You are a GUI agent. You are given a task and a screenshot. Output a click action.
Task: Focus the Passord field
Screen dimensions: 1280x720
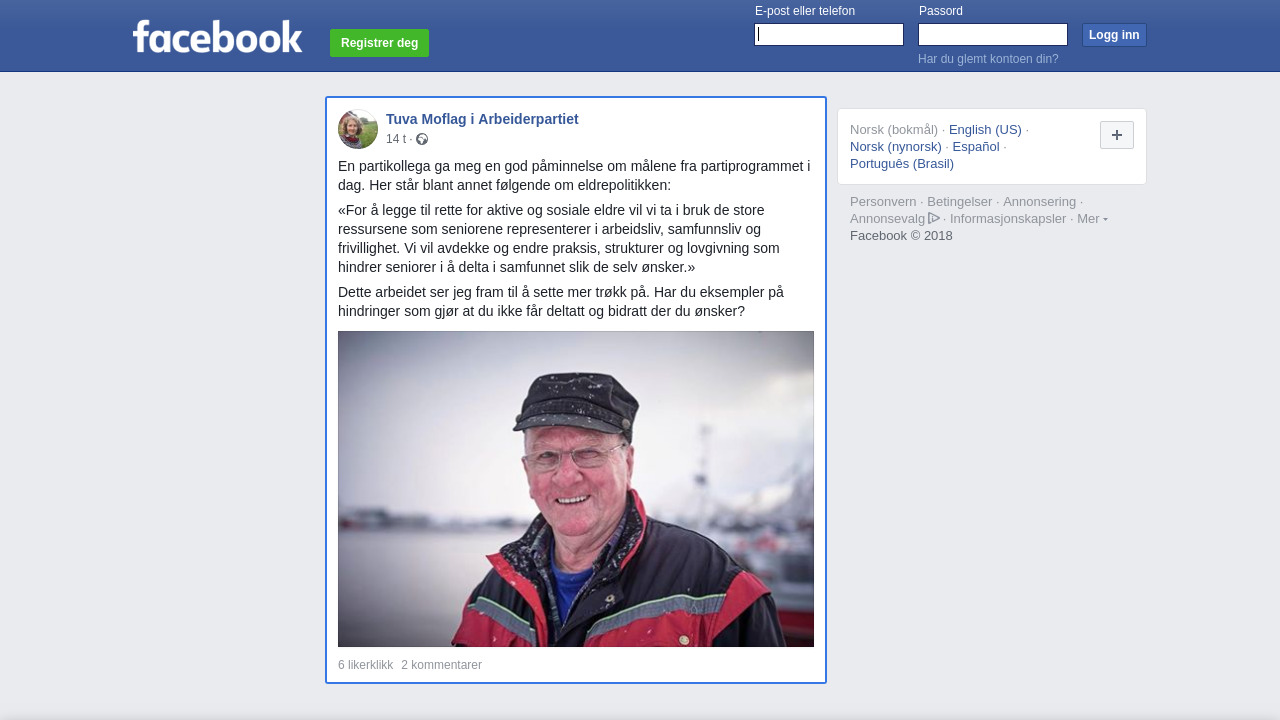click(993, 35)
